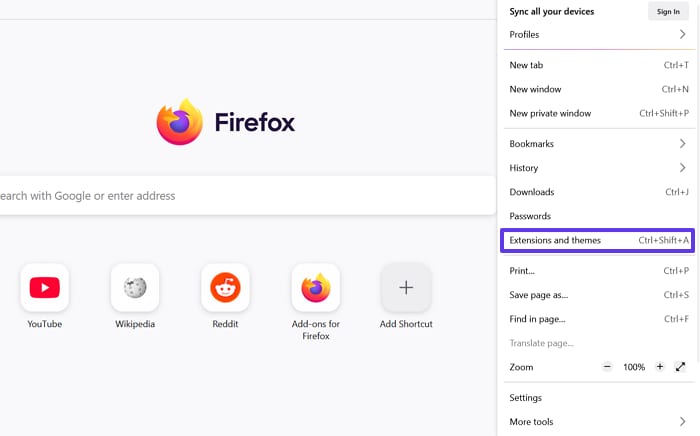Open the Wikipedia shortcut tile

point(135,287)
